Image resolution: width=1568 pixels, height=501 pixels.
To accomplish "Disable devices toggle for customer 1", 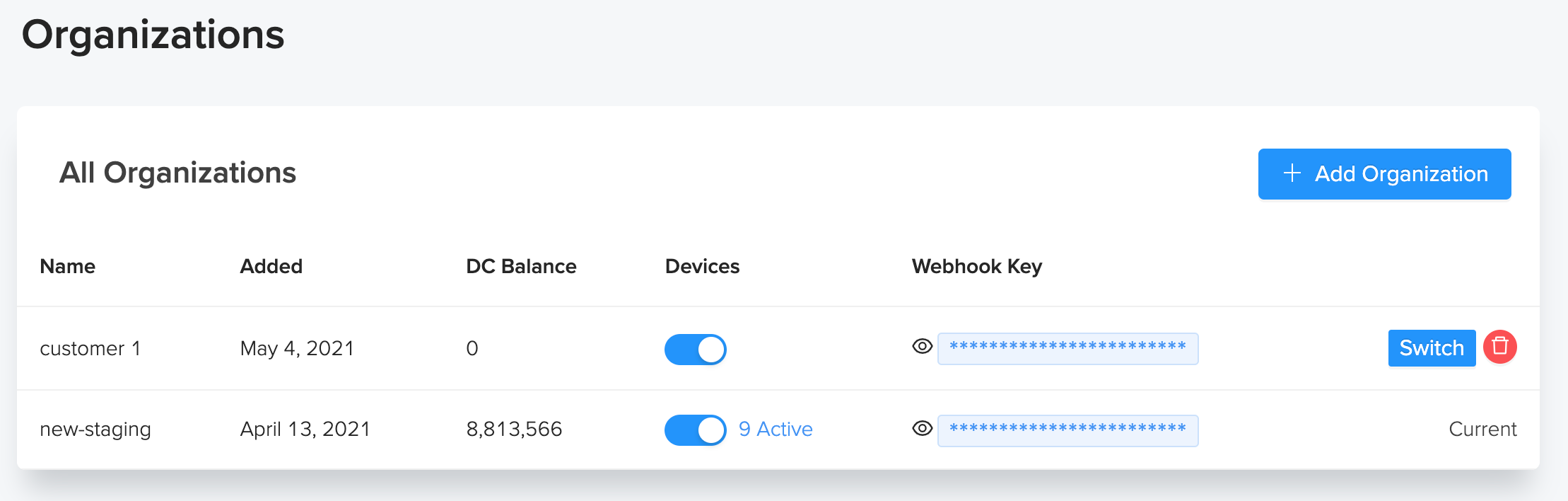I will pos(696,350).
